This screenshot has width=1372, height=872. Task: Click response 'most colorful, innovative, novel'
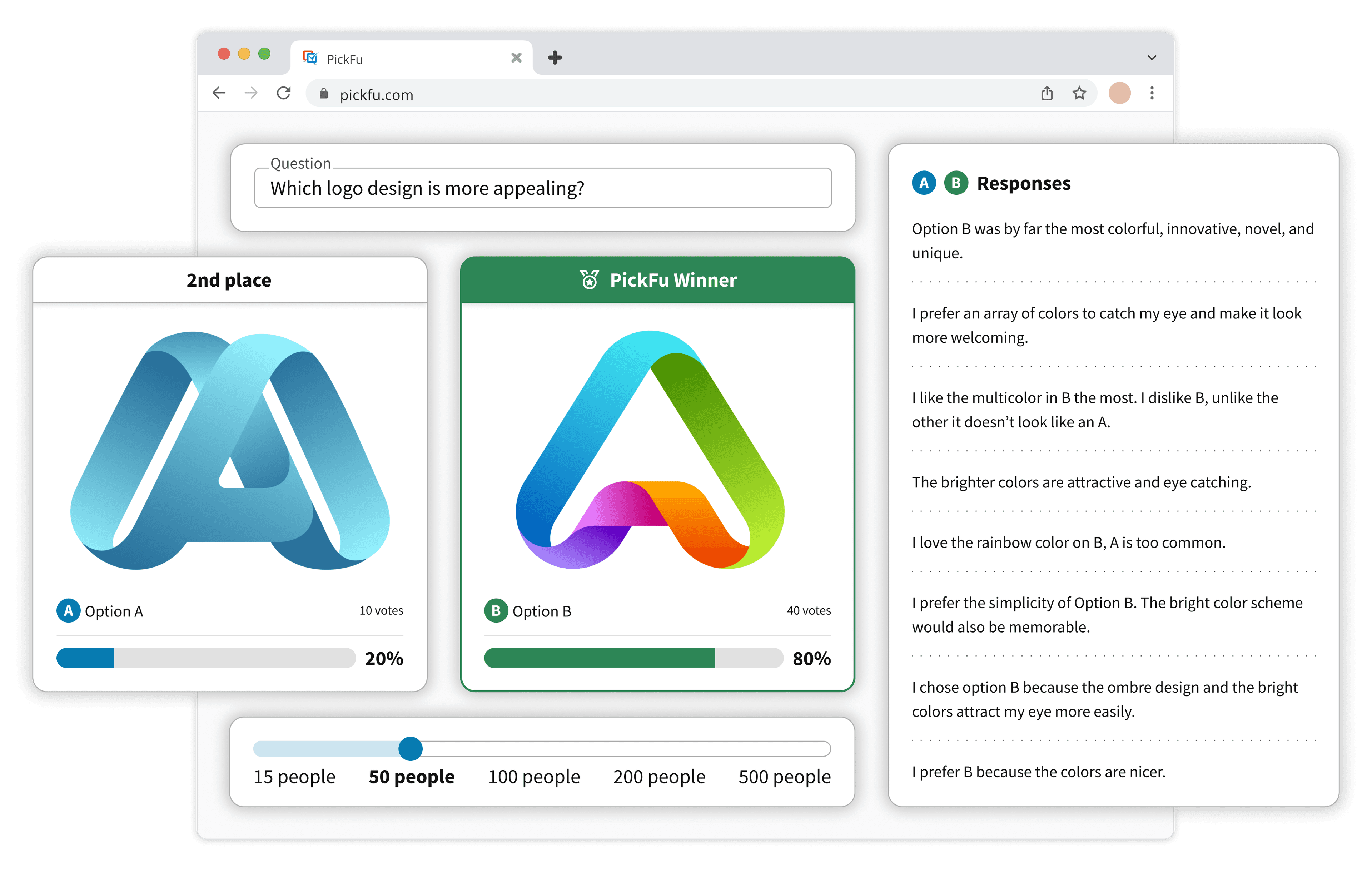1113,241
